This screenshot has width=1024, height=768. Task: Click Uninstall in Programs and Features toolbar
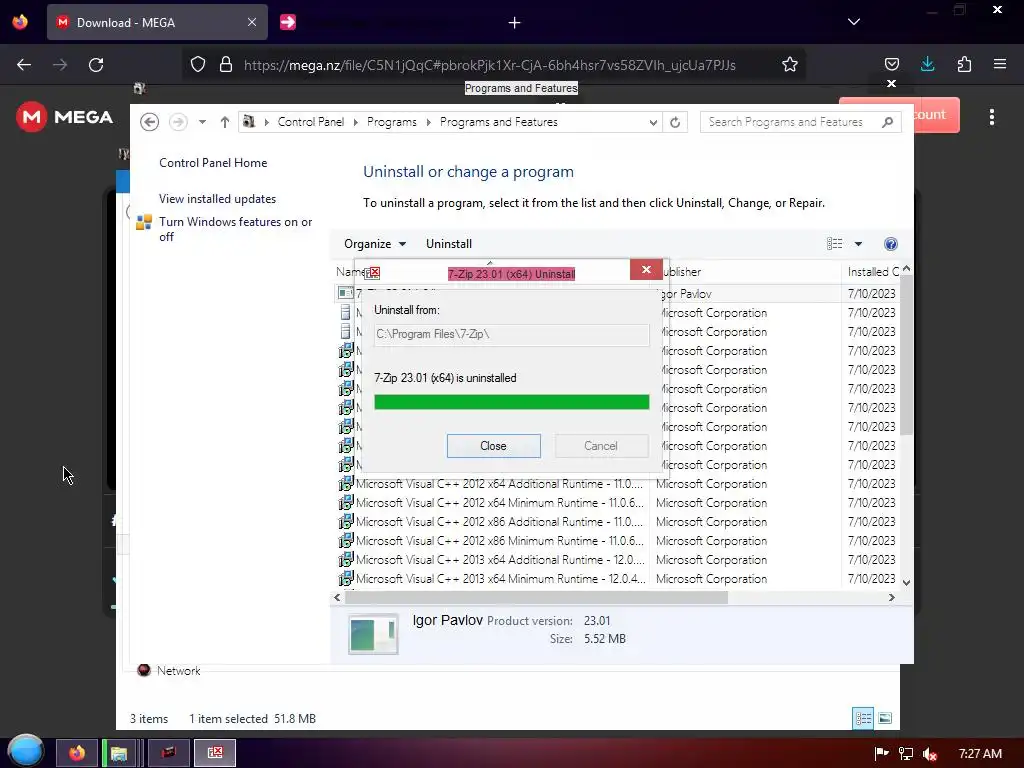click(449, 244)
